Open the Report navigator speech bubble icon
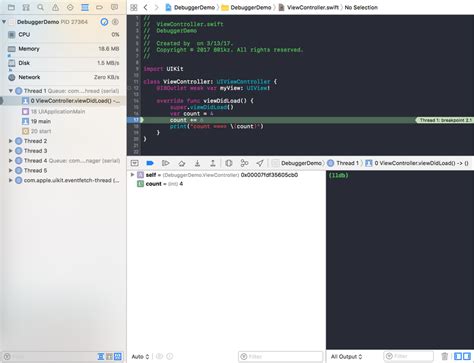 click(114, 7)
